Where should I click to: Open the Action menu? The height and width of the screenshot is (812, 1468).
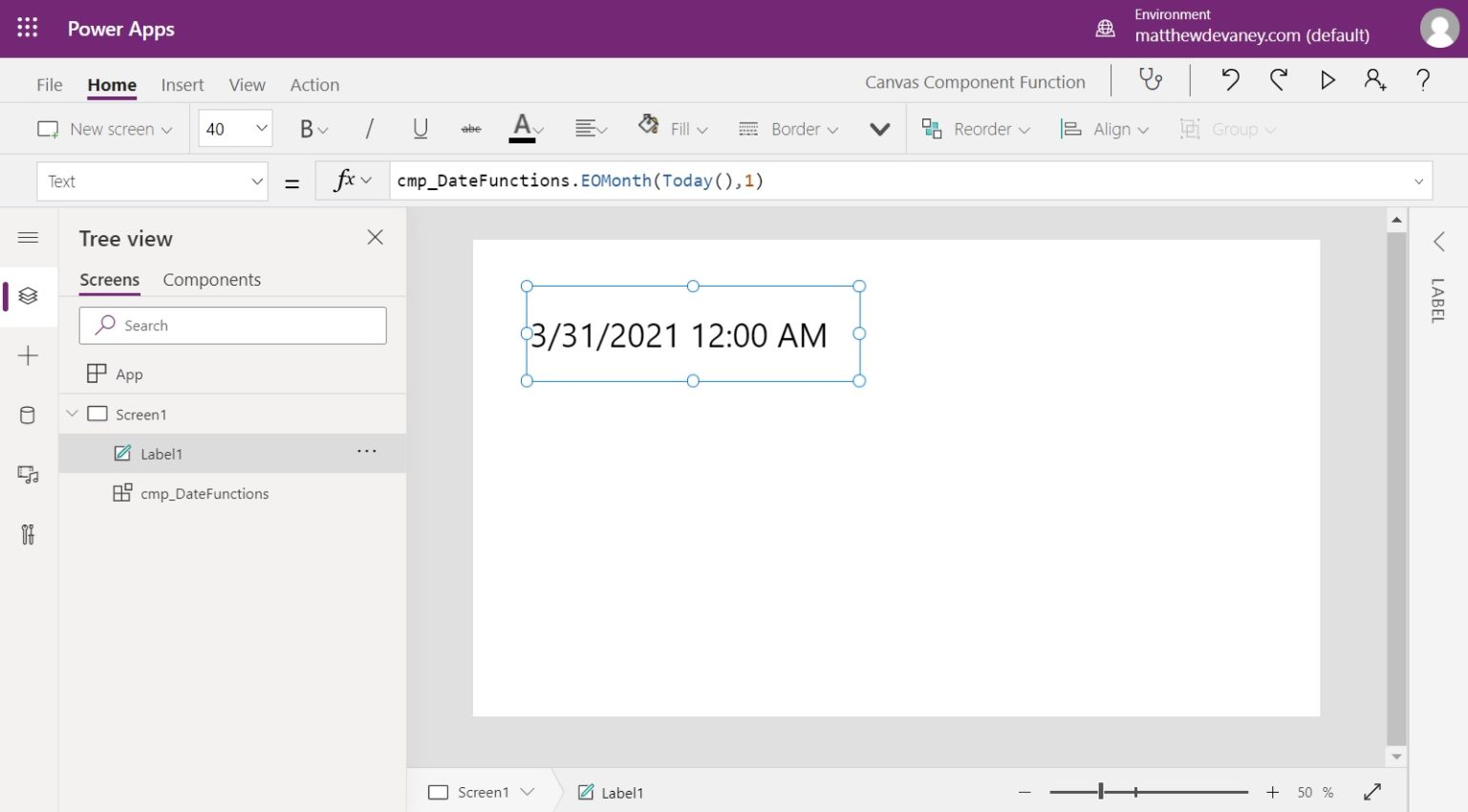[314, 84]
